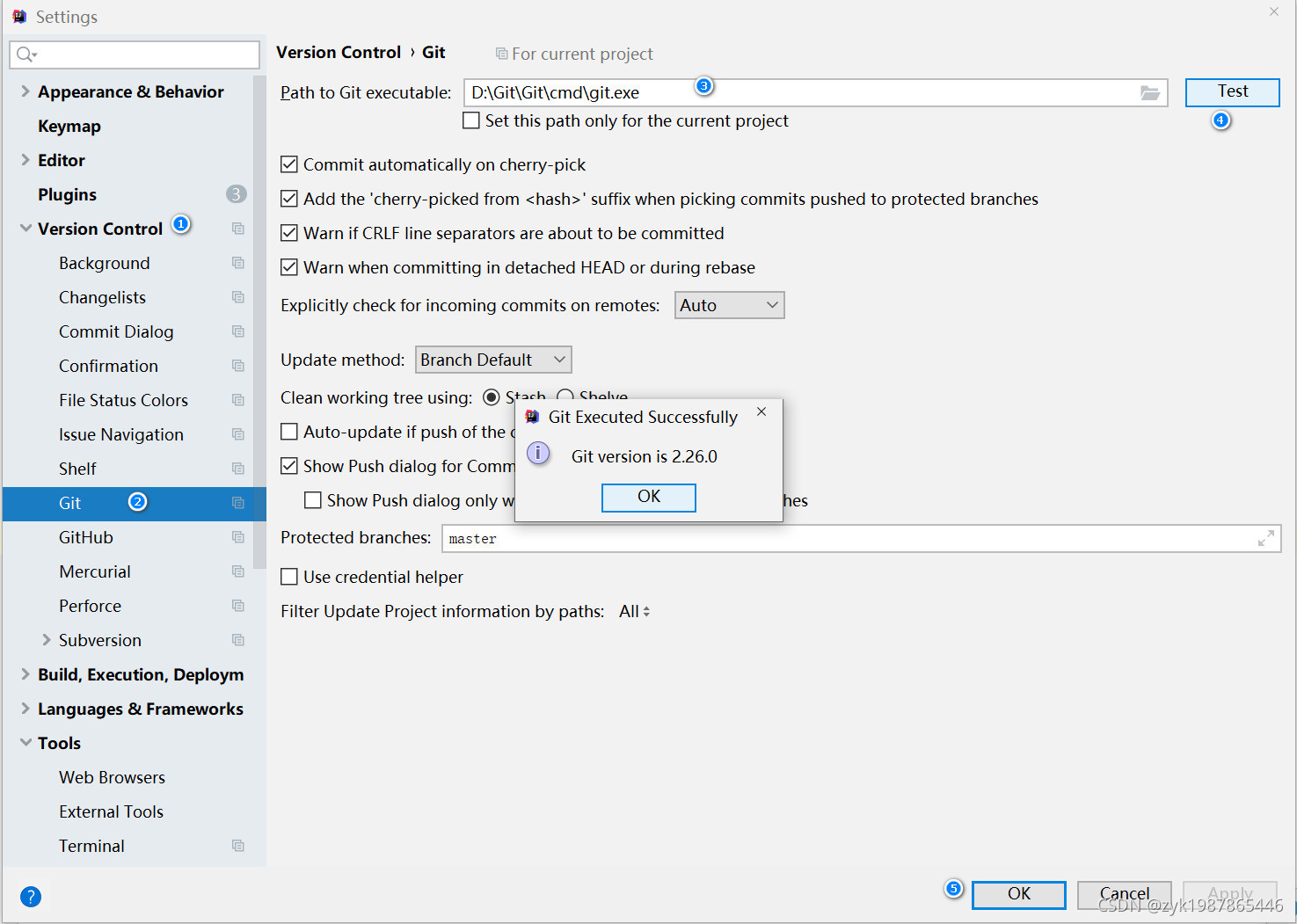Expand Languages & Frameworks section
1297x924 pixels.
coord(26,709)
